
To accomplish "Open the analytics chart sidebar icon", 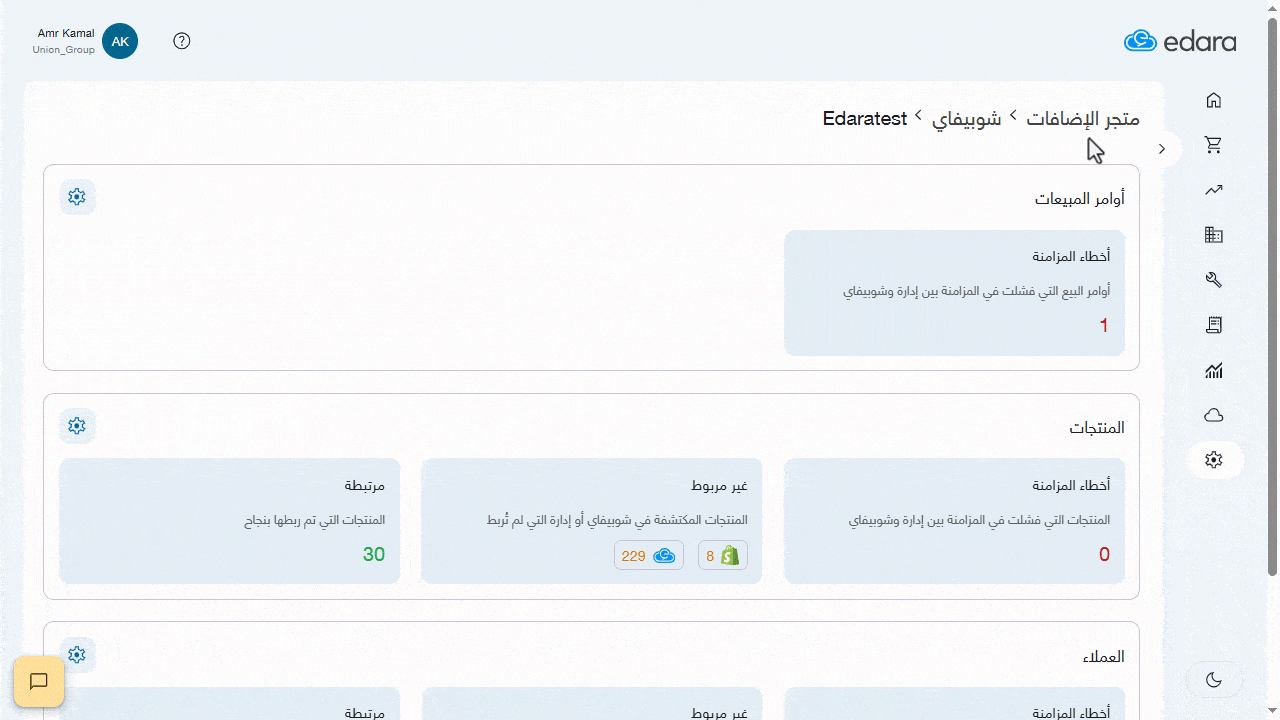I will coord(1214,371).
